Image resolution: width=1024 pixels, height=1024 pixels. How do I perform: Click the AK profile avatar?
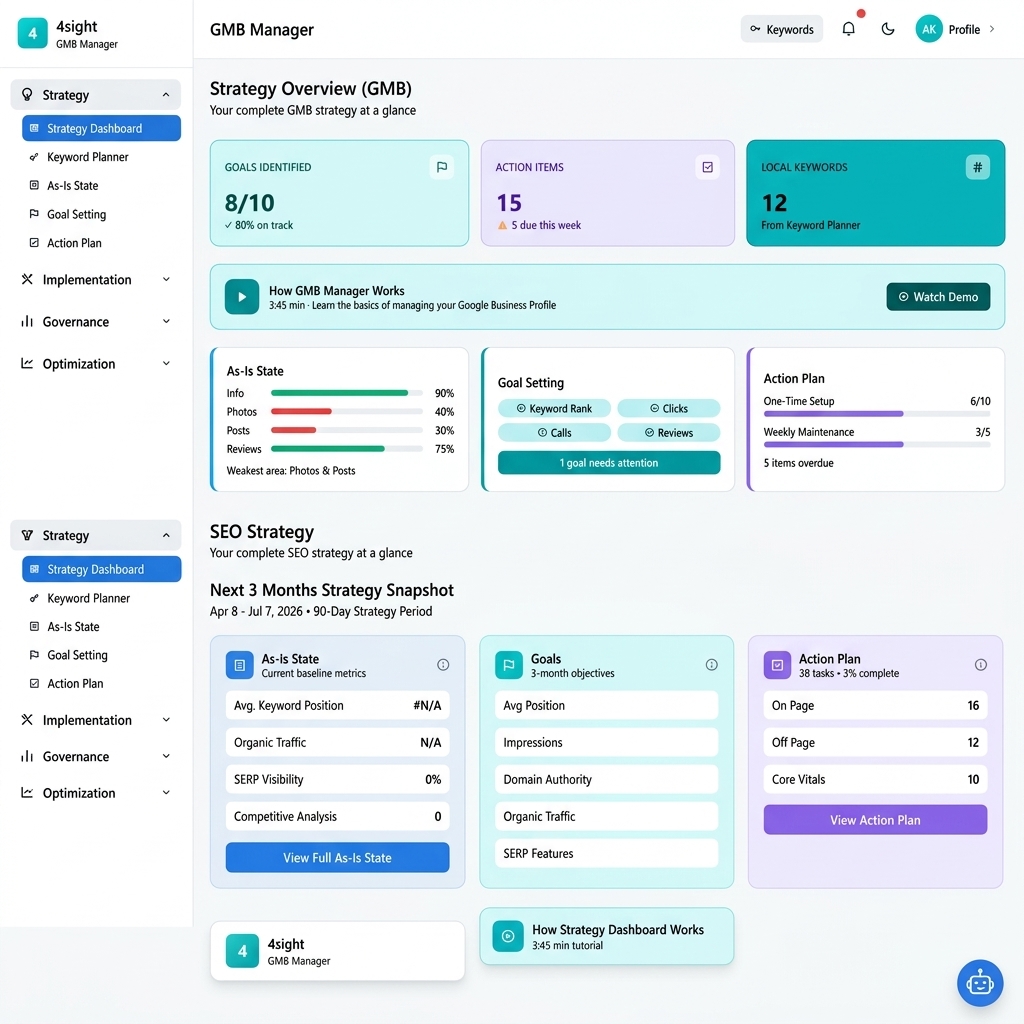pyautogui.click(x=929, y=29)
